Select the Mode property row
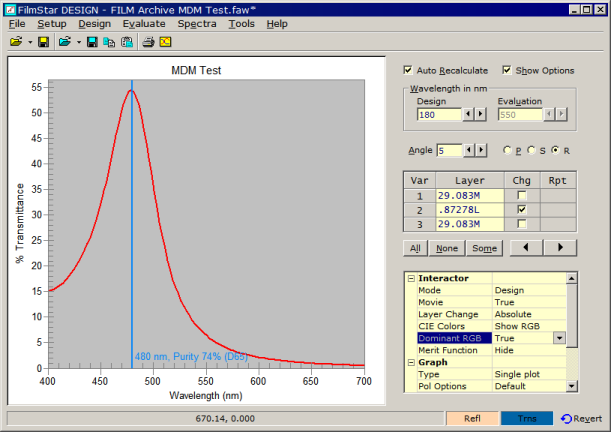This screenshot has width=611, height=432. coord(491,290)
